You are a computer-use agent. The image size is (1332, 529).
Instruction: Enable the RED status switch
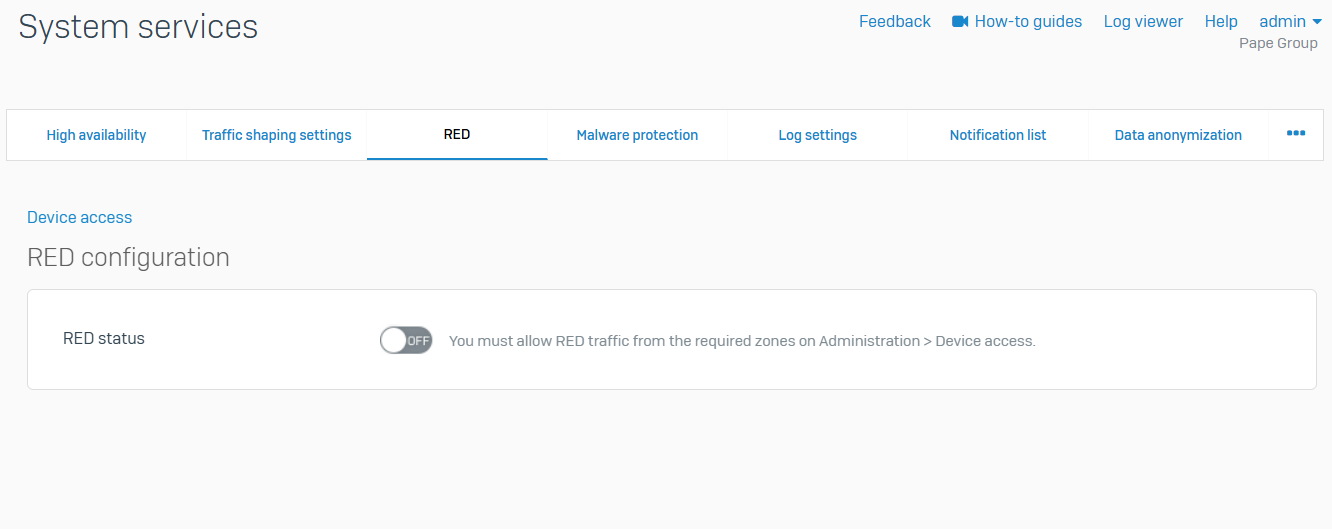[x=406, y=340]
